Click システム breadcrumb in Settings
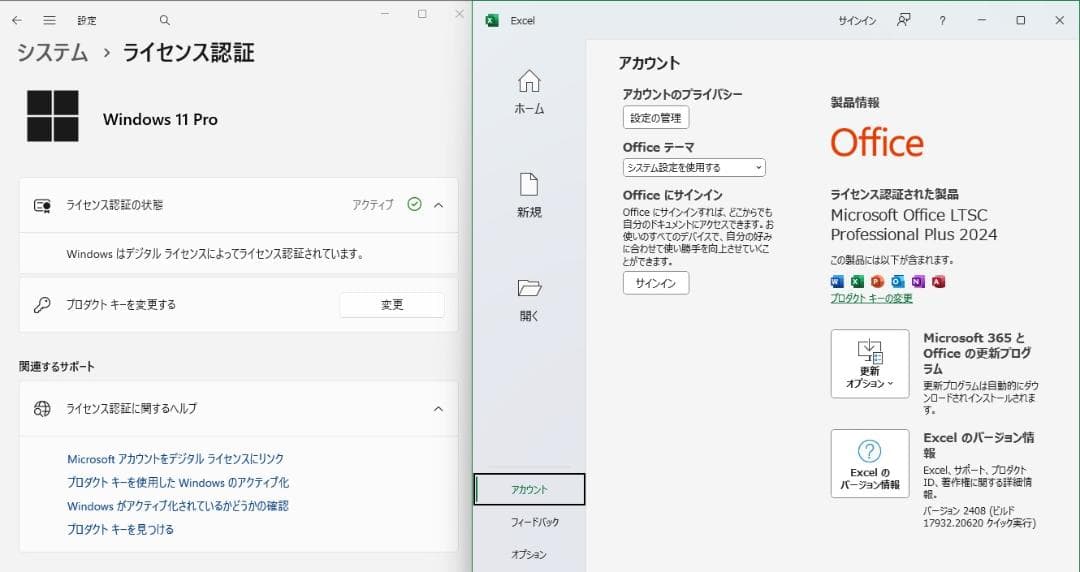The height and width of the screenshot is (572, 1080). click(52, 52)
